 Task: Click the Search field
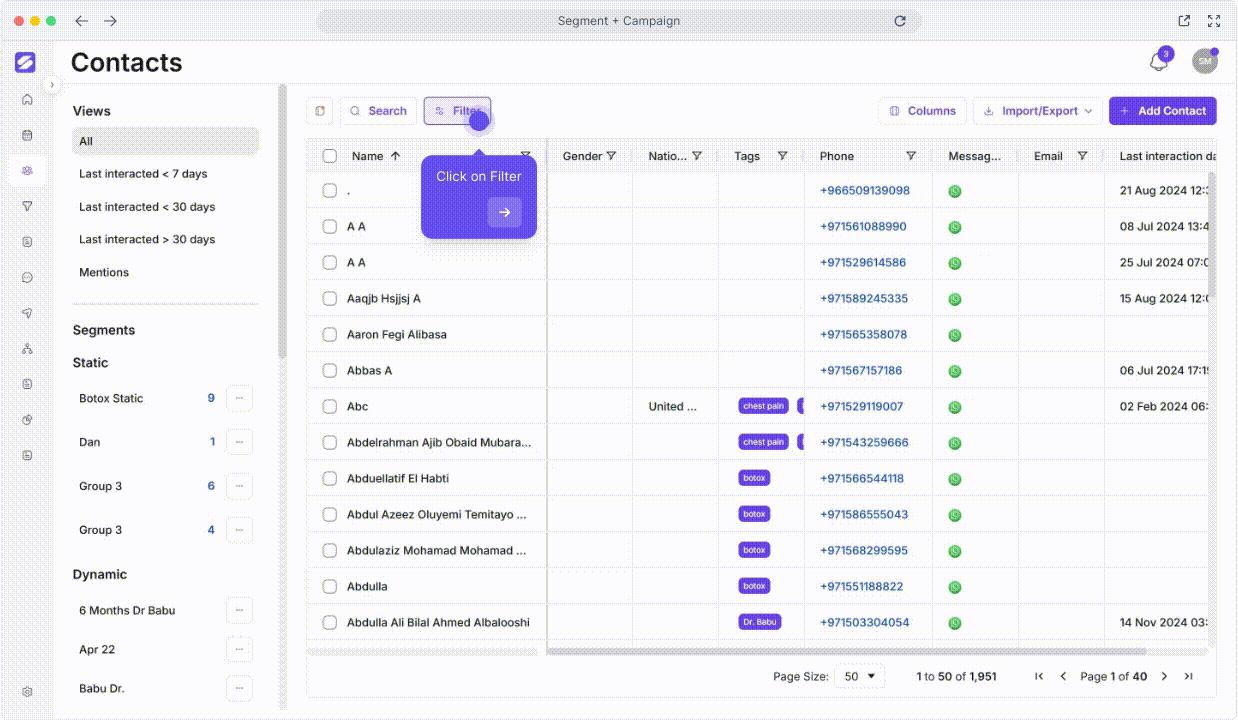pyautogui.click(x=378, y=111)
